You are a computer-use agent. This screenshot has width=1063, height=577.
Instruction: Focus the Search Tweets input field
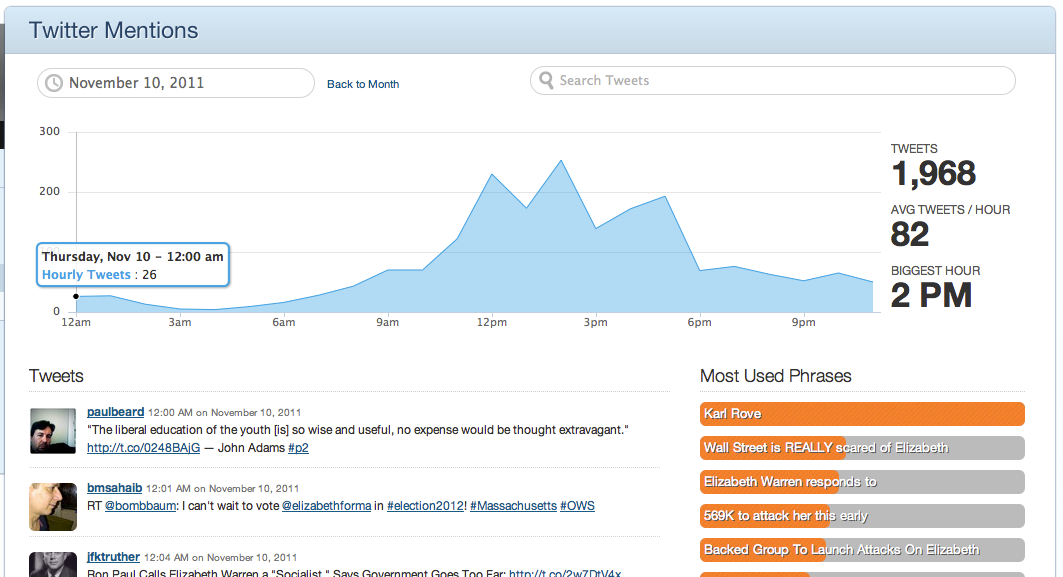772,81
